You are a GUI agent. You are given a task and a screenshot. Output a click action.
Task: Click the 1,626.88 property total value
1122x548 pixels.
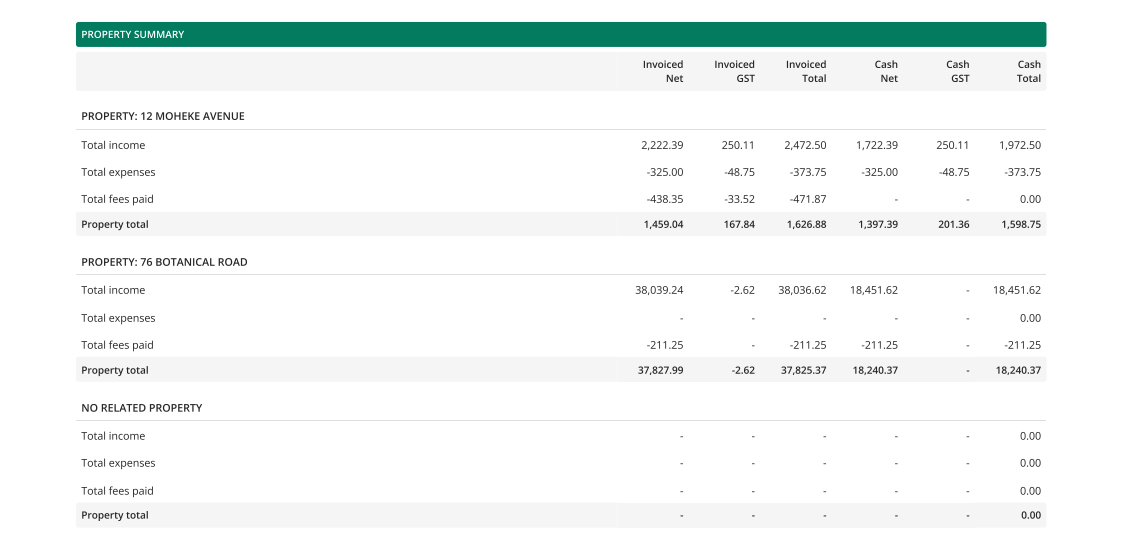(x=805, y=224)
